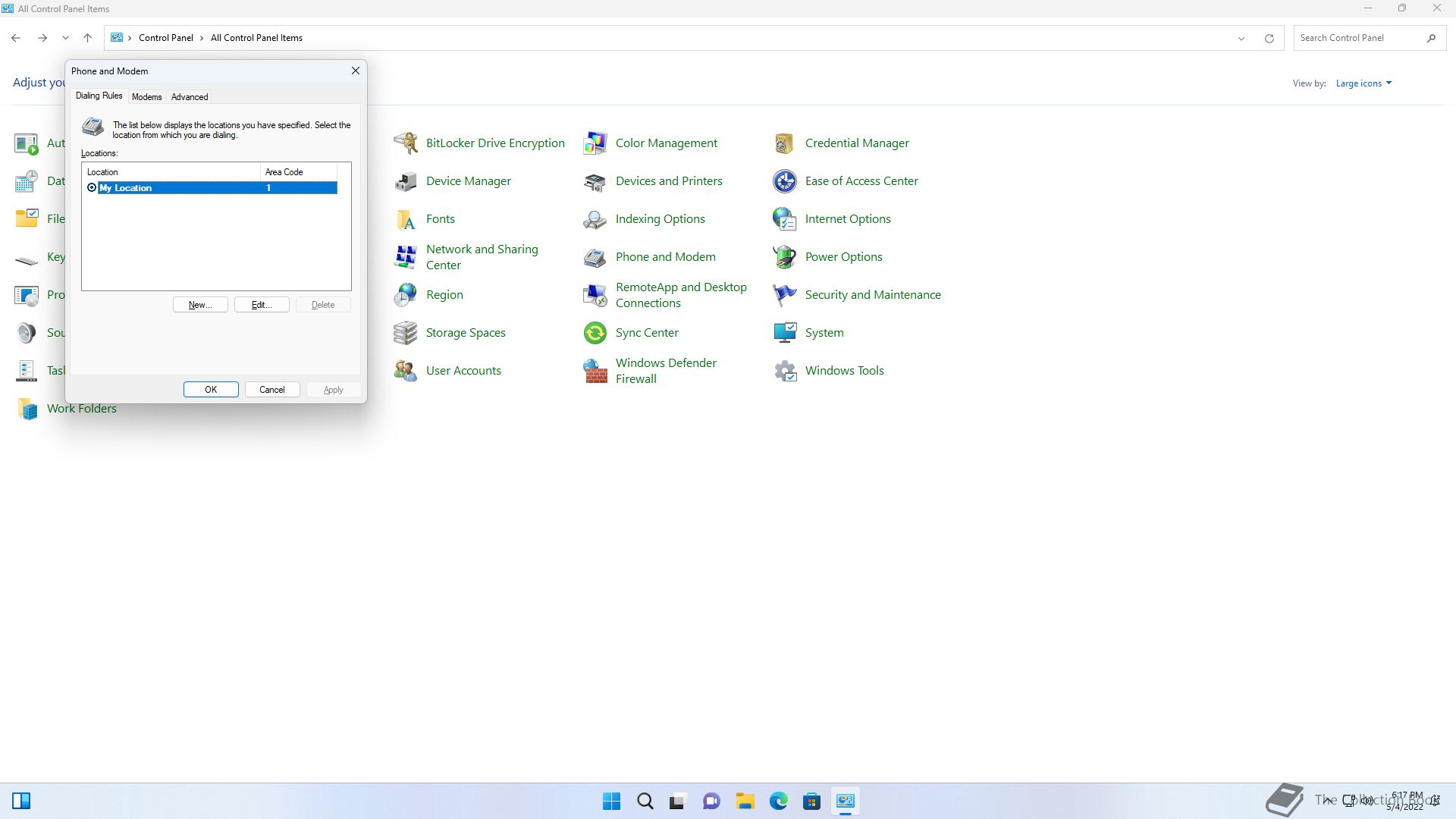1456x819 pixels.
Task: Open User Accounts icon
Action: point(406,370)
